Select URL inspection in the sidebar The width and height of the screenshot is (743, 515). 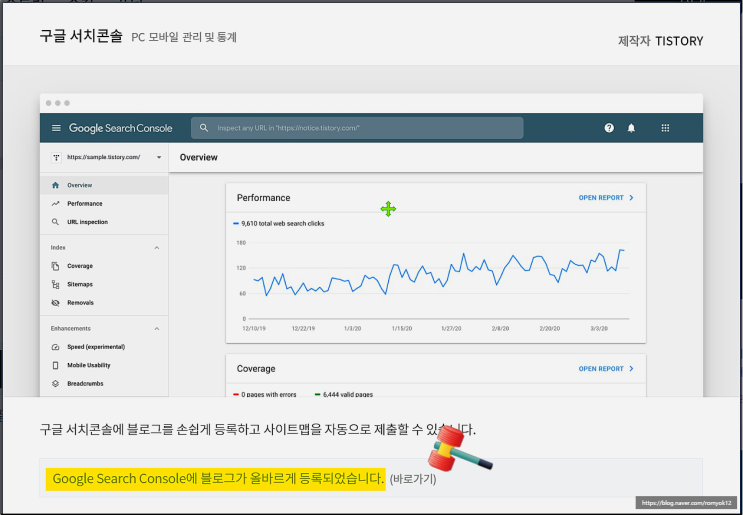click(104, 222)
